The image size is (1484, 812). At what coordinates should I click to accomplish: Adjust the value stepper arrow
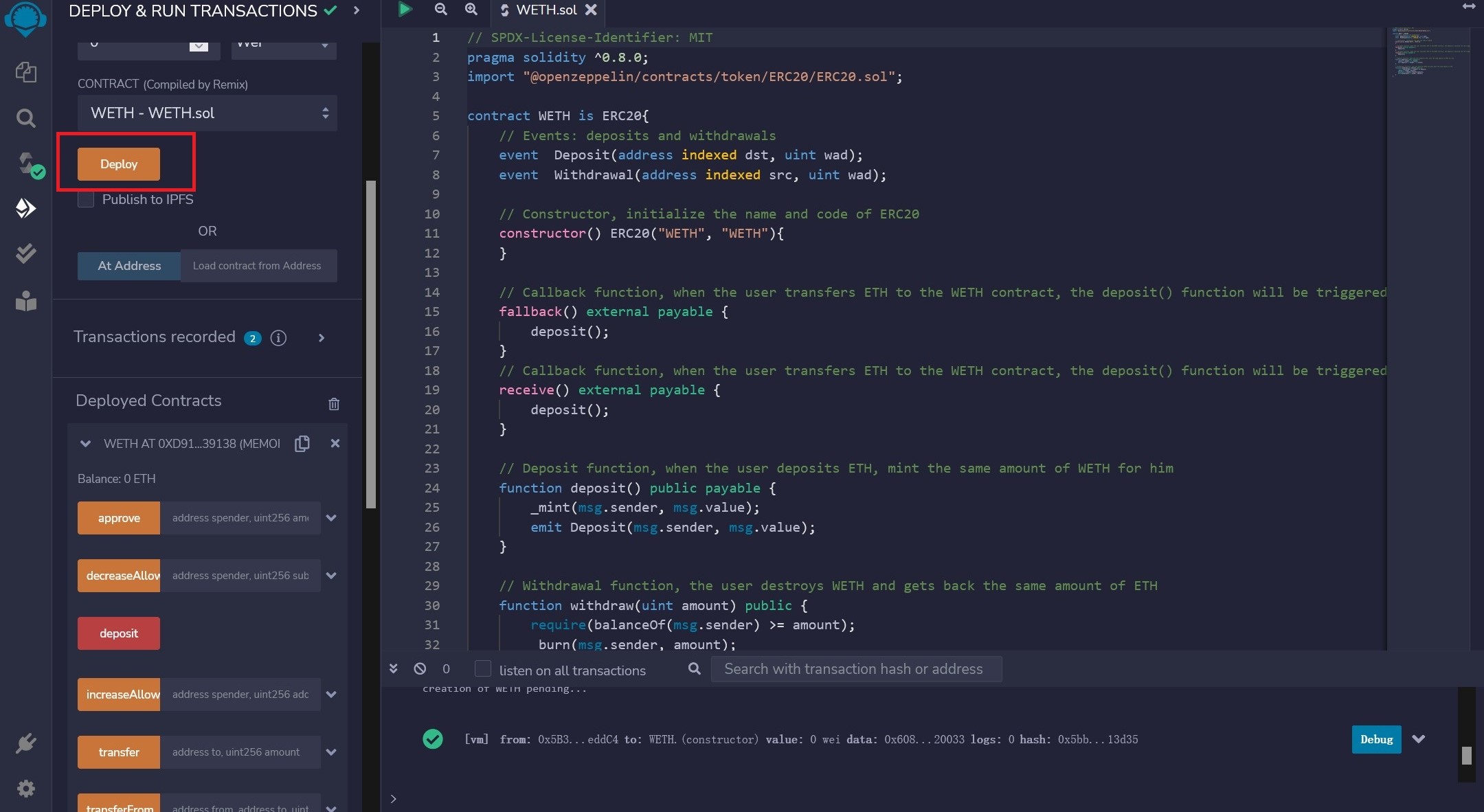199,45
